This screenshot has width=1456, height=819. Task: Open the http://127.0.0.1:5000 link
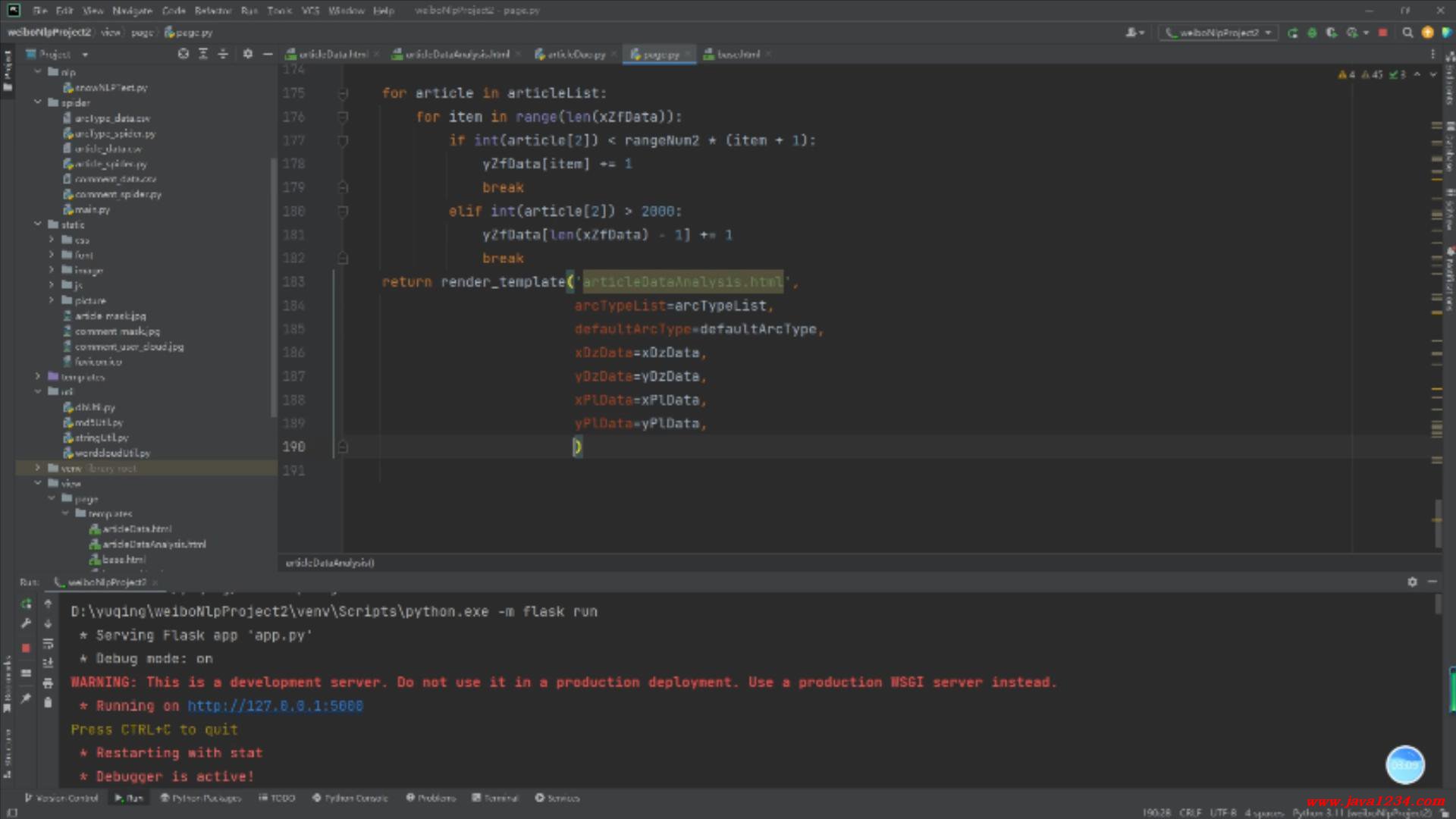(275, 706)
